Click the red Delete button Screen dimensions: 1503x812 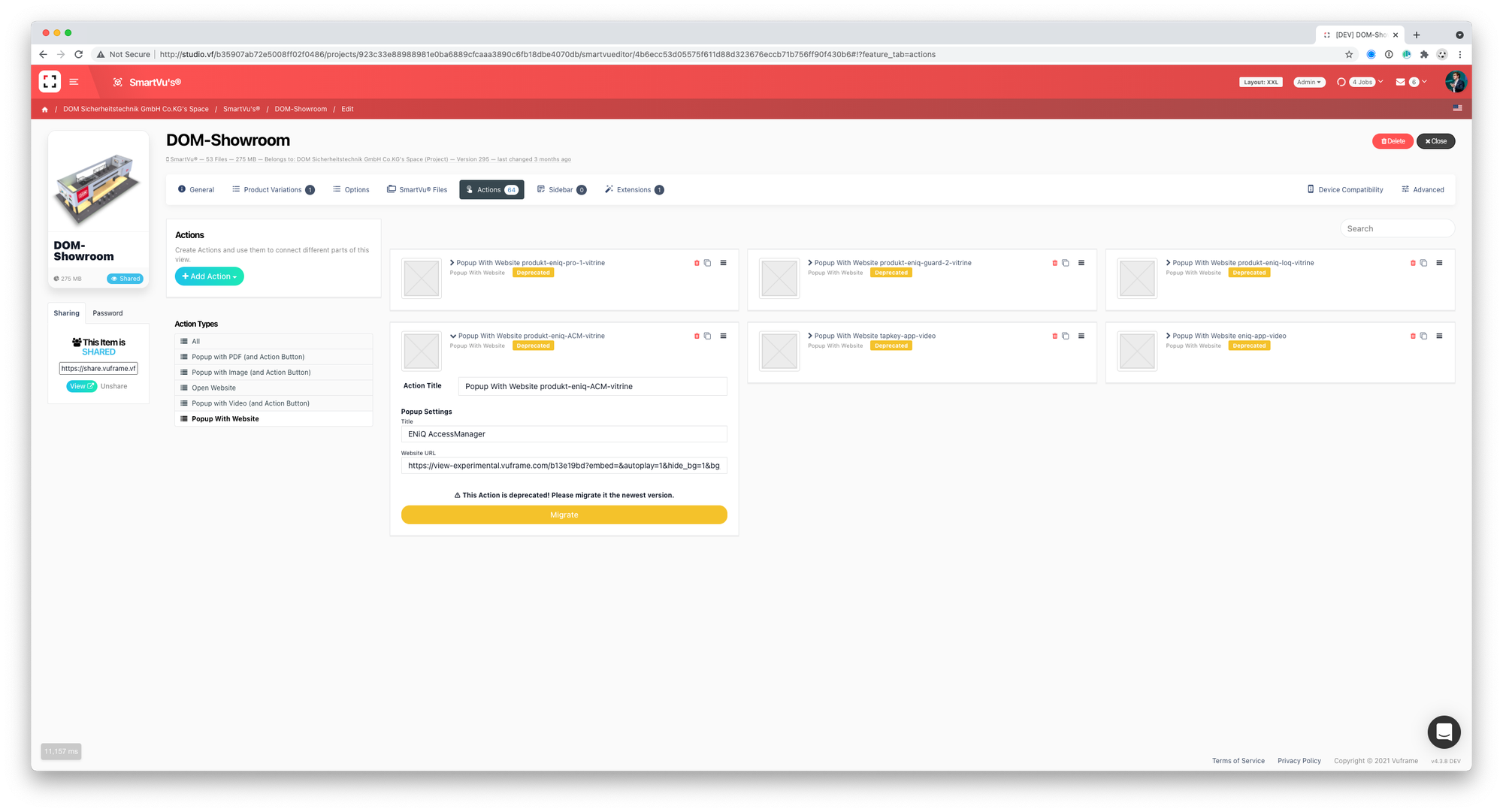tap(1393, 141)
